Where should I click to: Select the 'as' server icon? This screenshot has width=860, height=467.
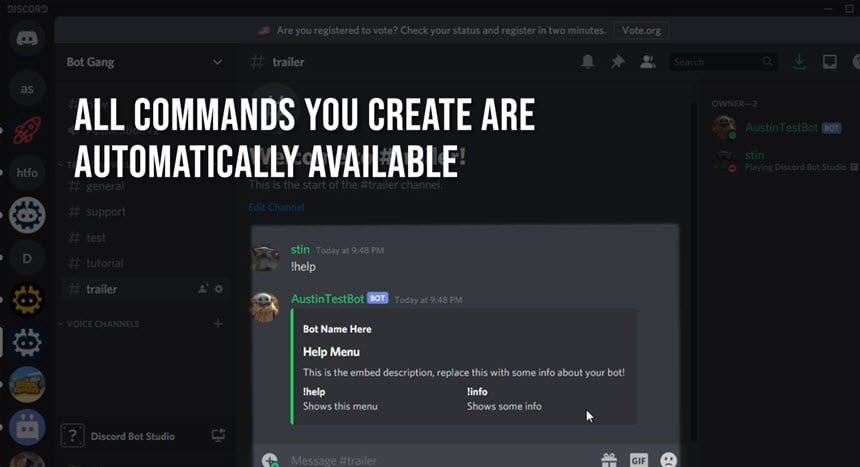[x=27, y=89]
